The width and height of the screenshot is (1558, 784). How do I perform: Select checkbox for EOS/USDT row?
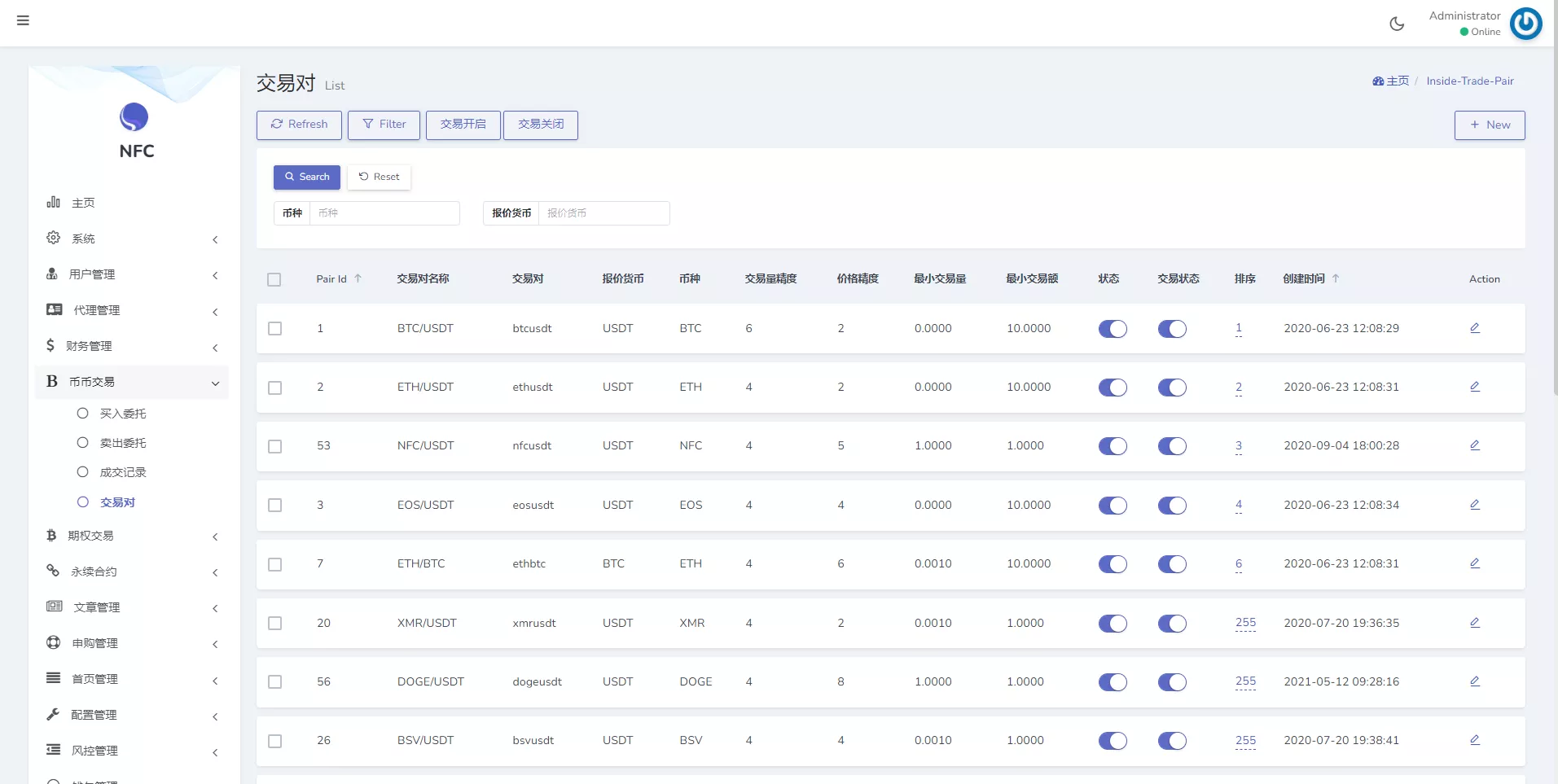[275, 506]
